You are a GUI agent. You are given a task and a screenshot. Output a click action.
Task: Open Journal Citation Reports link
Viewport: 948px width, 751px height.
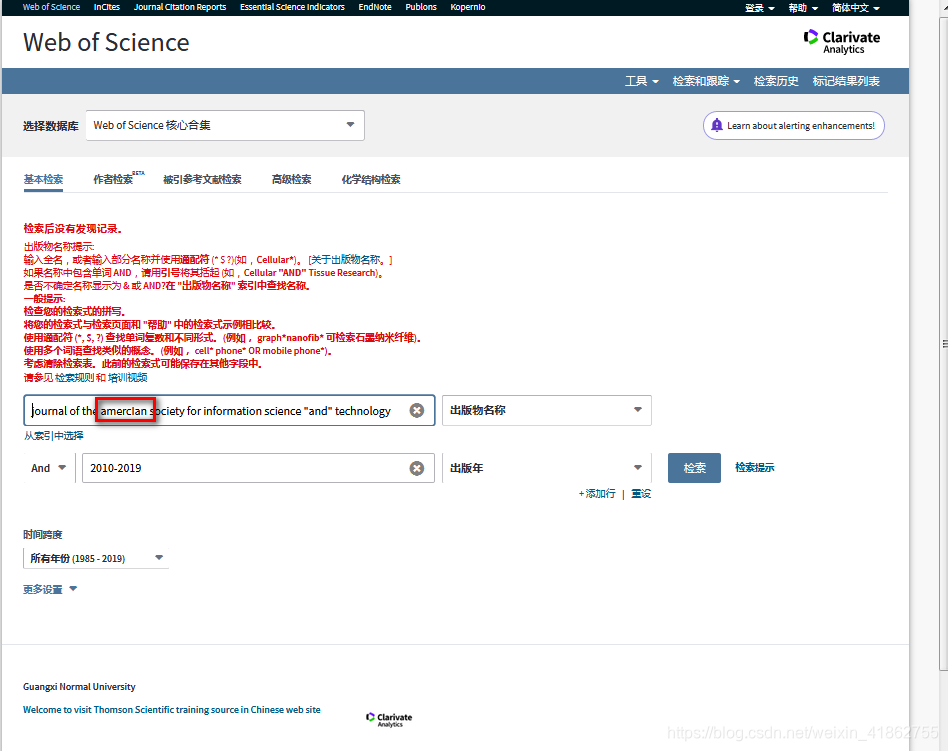pos(180,7)
